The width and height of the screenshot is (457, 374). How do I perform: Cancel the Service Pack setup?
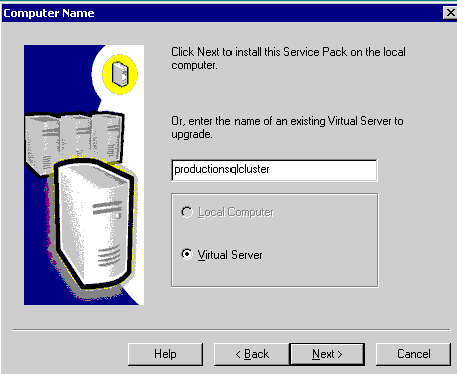click(413, 354)
